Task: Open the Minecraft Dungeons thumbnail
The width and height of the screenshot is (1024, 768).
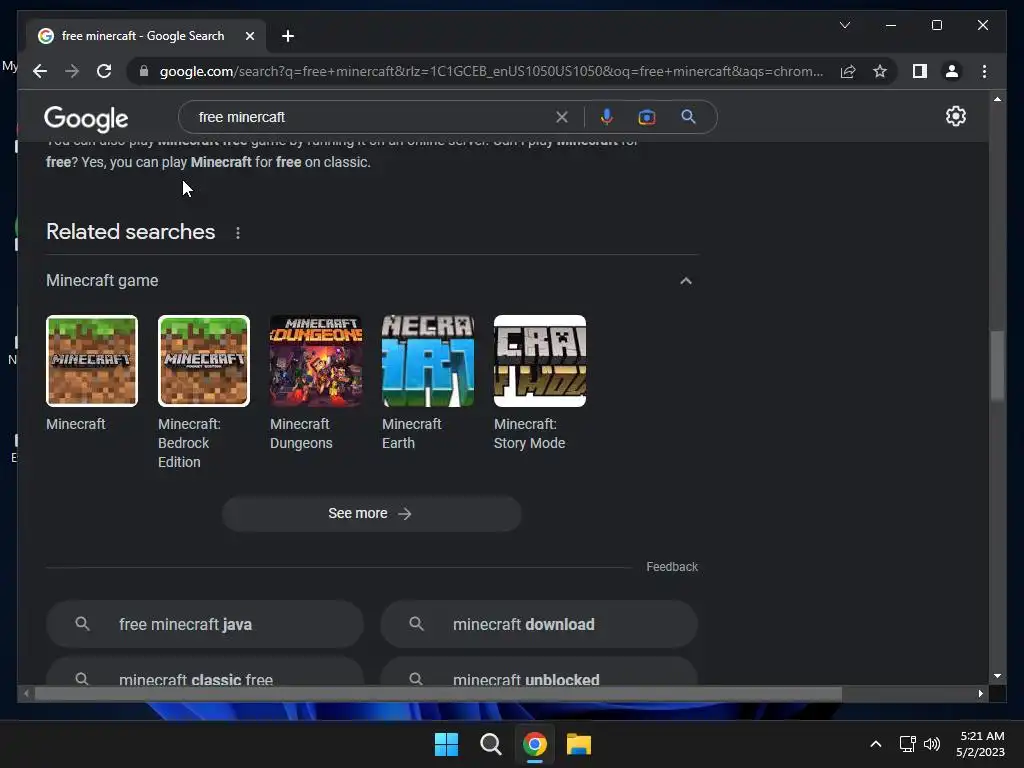Action: pyautogui.click(x=316, y=361)
